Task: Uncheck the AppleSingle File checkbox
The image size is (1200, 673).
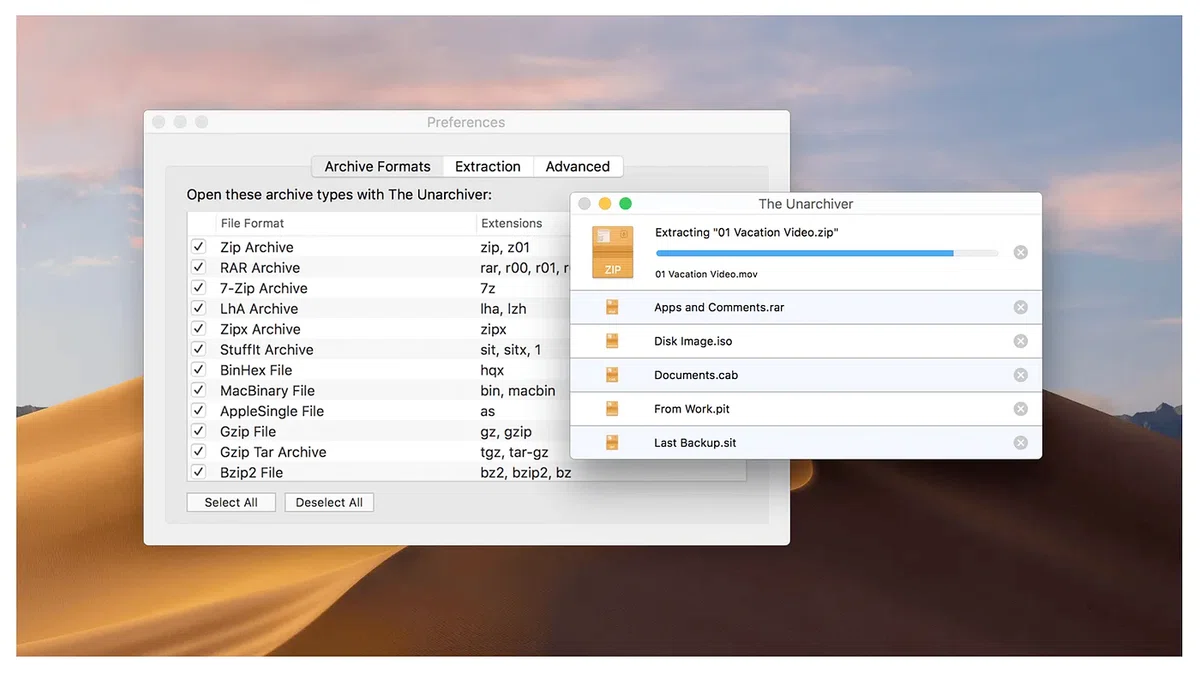Action: (x=198, y=411)
